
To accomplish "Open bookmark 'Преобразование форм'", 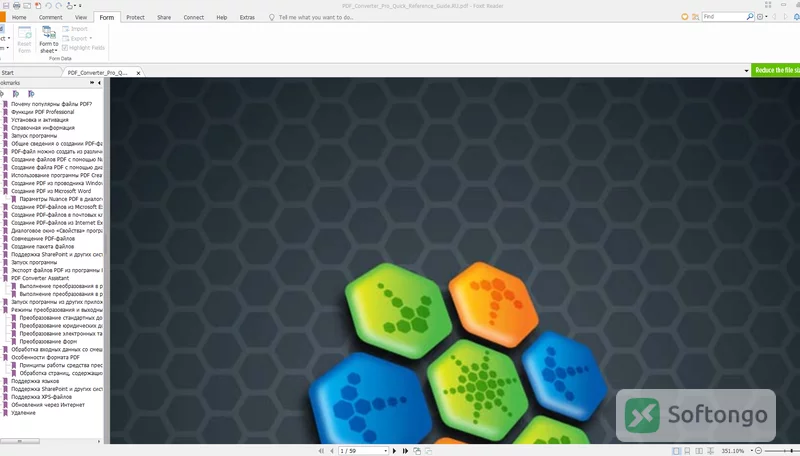I will [48, 342].
